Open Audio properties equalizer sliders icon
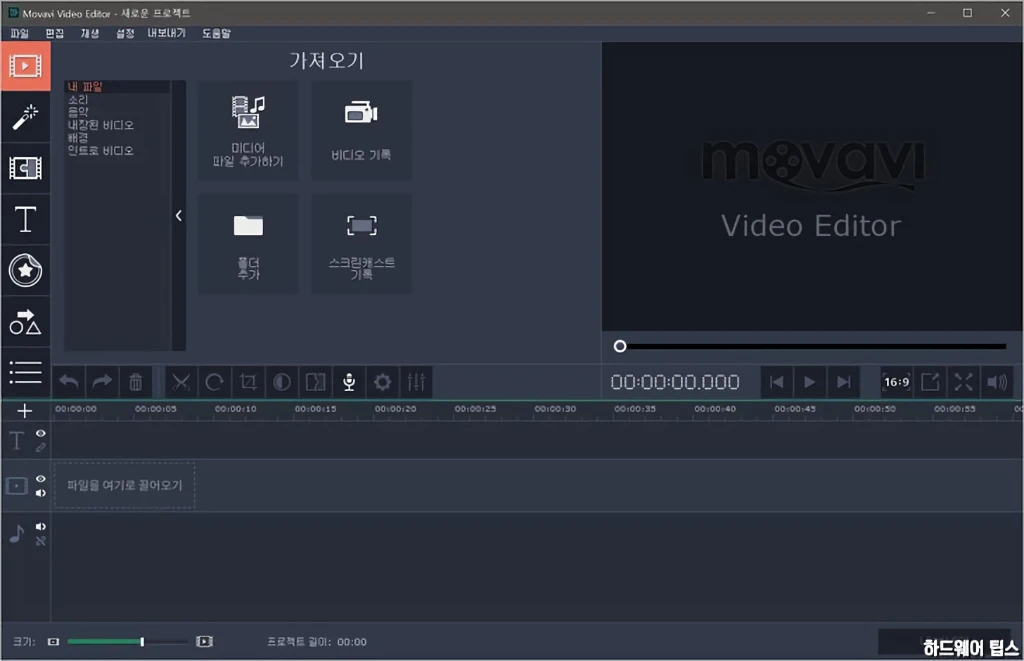Image resolution: width=1024 pixels, height=661 pixels. (x=416, y=382)
